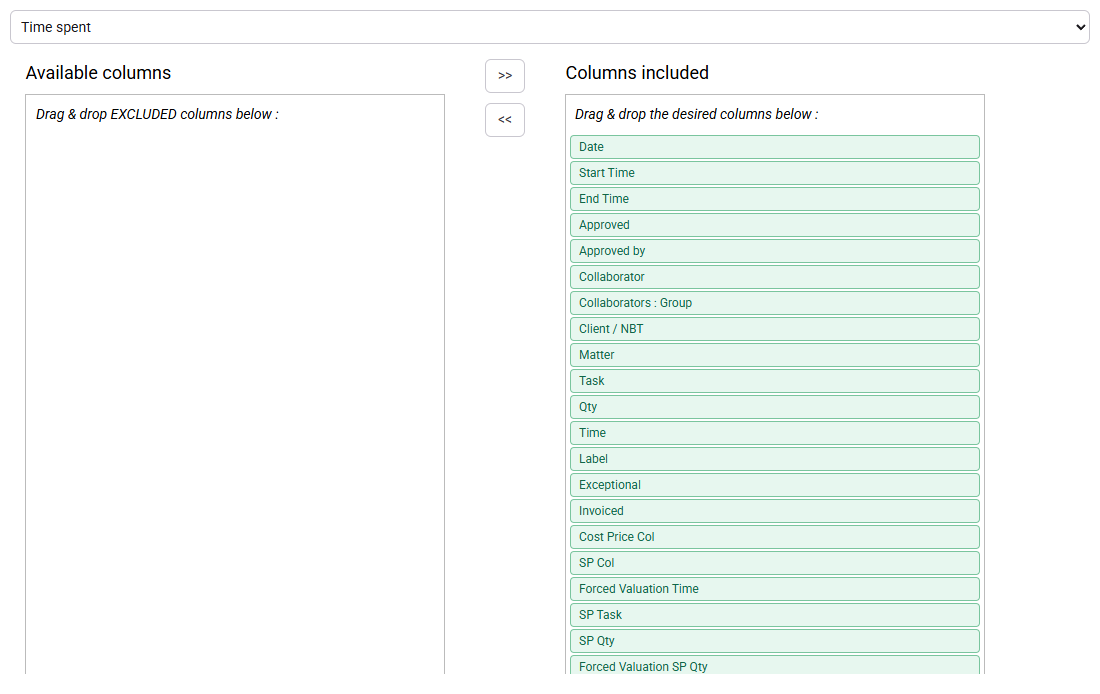
Task: Select the Matter column item
Action: tap(774, 355)
